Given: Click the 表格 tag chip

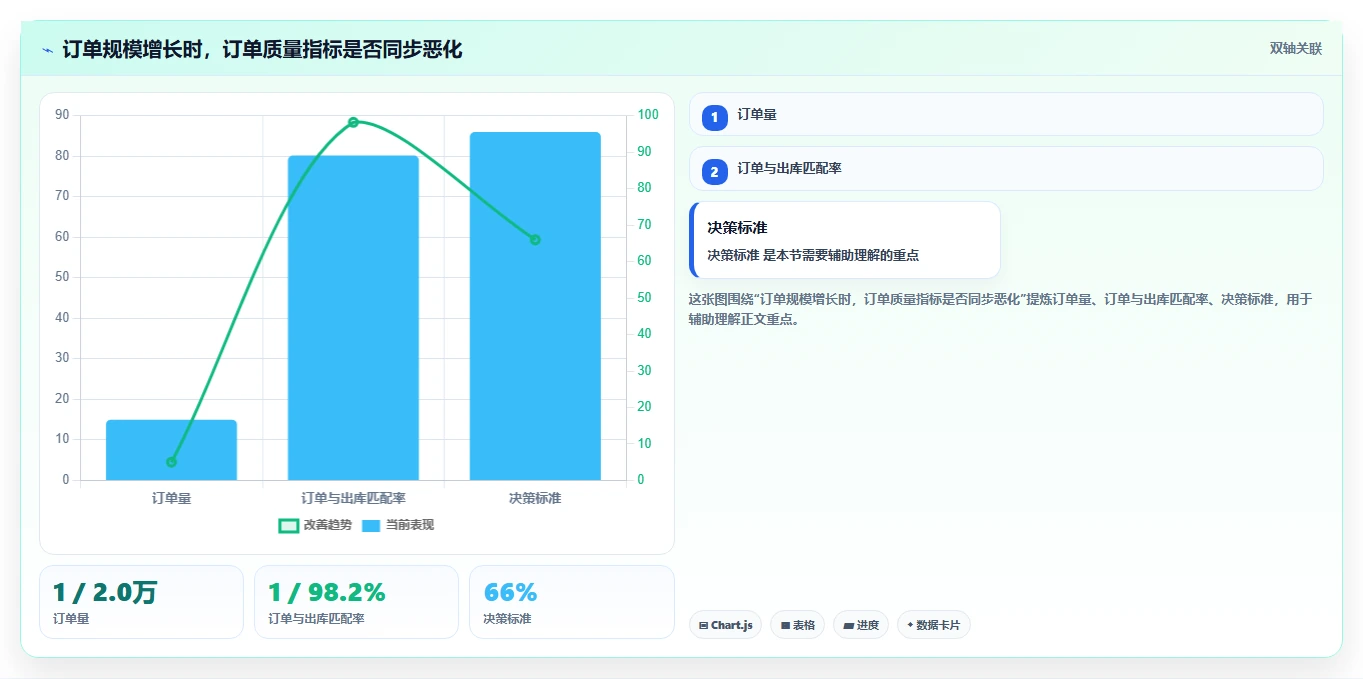Looking at the screenshot, I should click(797, 625).
